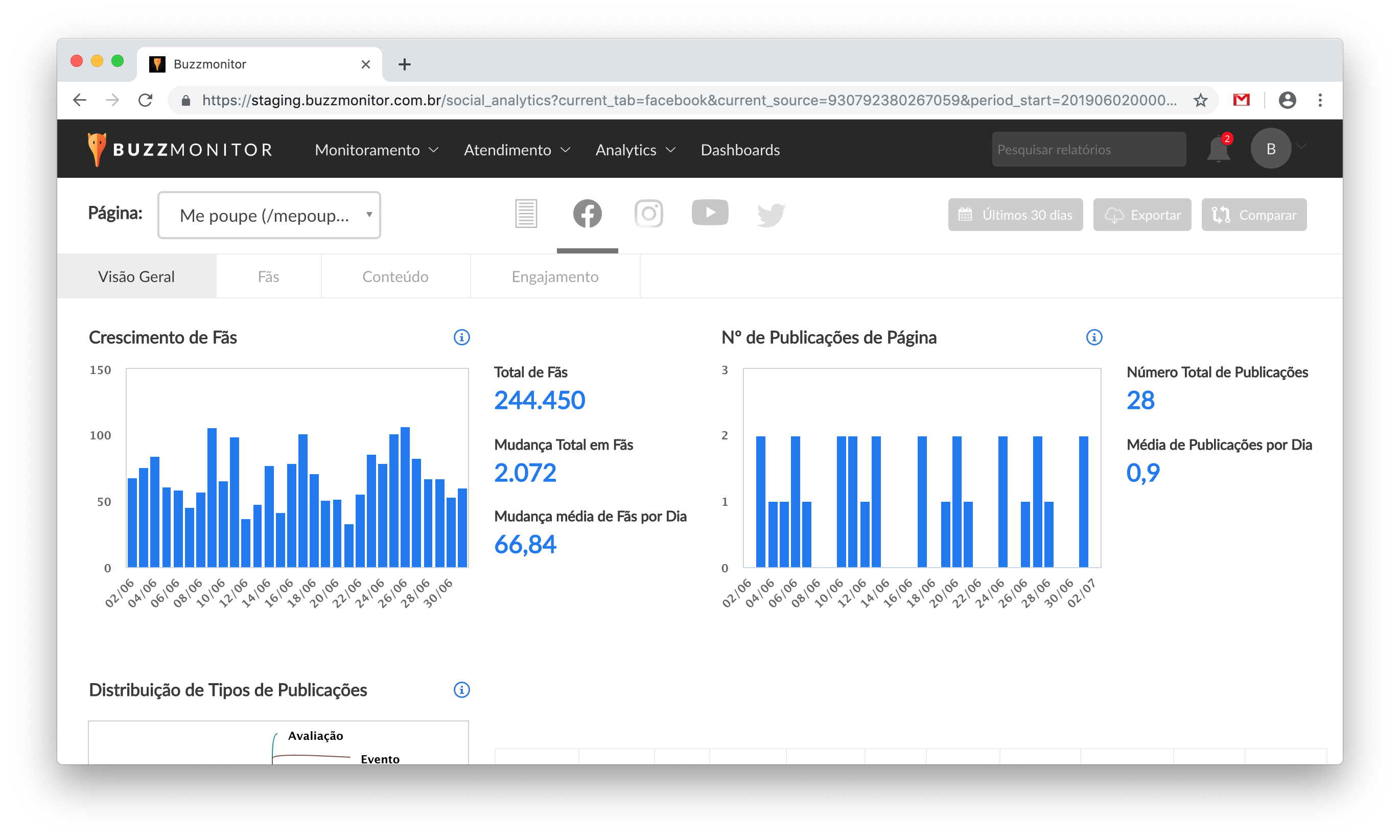Expand the Monitoramento menu
The image size is (1400, 840).
(x=376, y=150)
